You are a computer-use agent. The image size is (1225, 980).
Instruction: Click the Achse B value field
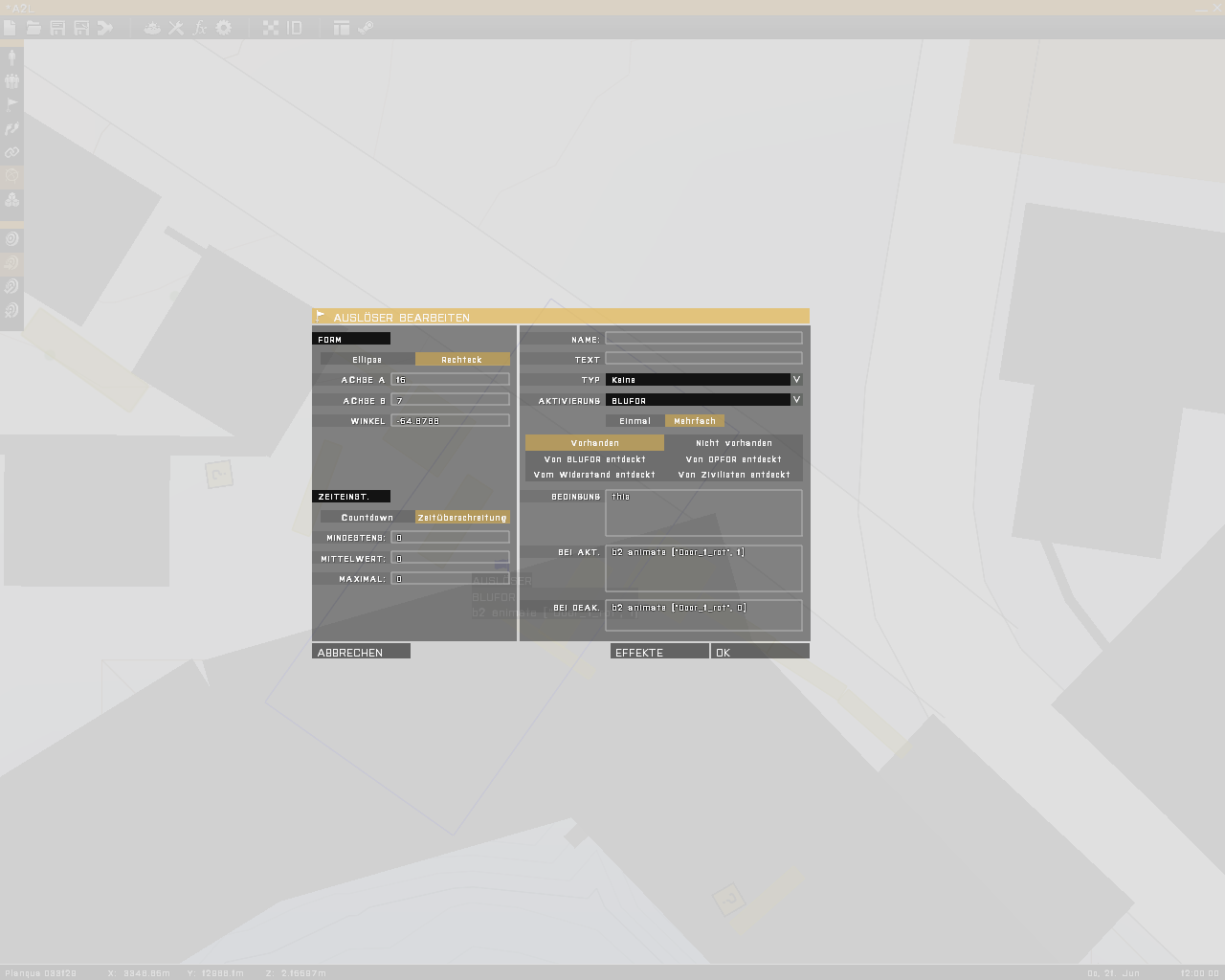tap(450, 400)
